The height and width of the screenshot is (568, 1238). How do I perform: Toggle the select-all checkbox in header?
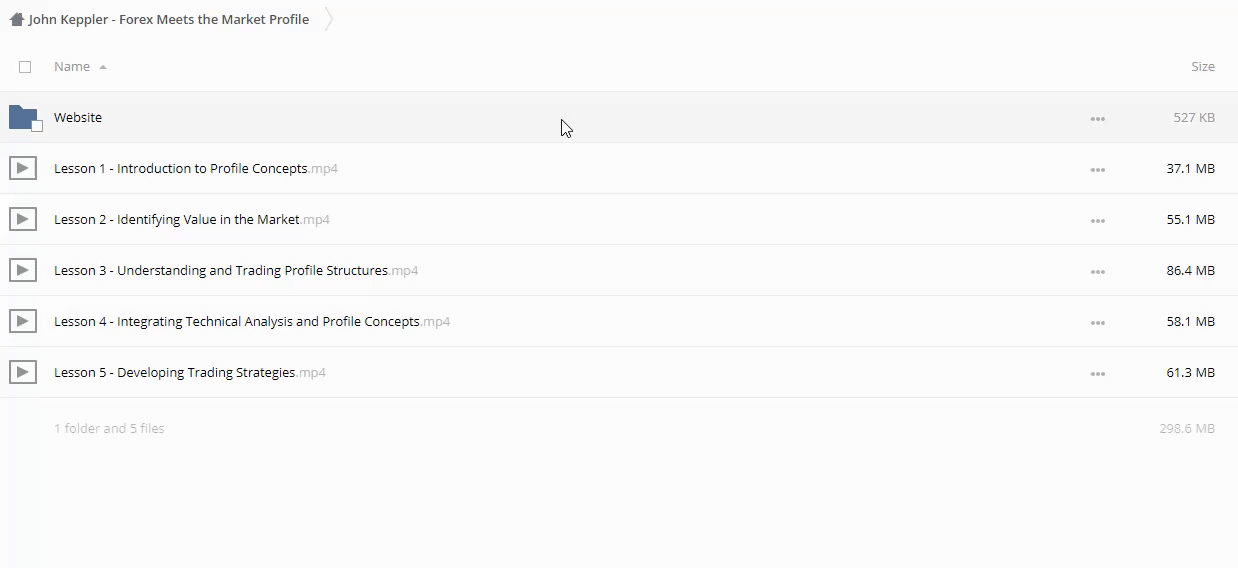(x=25, y=67)
